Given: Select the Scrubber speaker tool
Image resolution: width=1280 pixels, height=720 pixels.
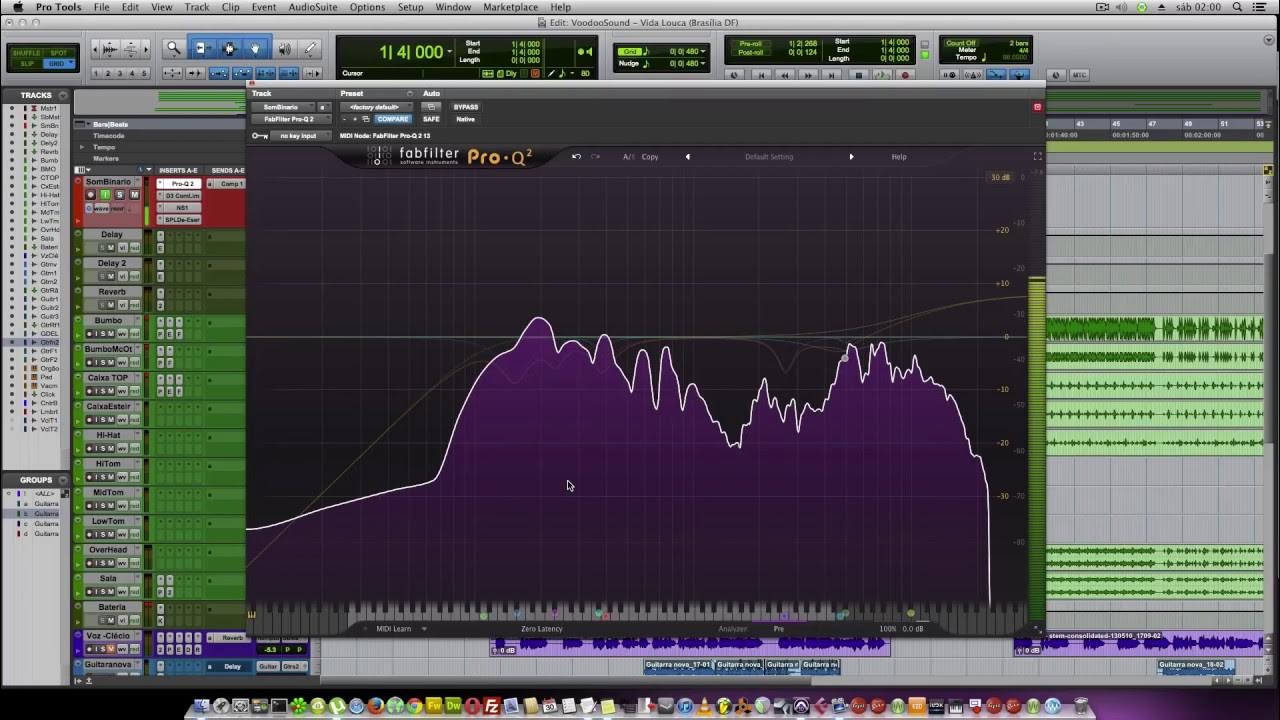Looking at the screenshot, I should 284,48.
